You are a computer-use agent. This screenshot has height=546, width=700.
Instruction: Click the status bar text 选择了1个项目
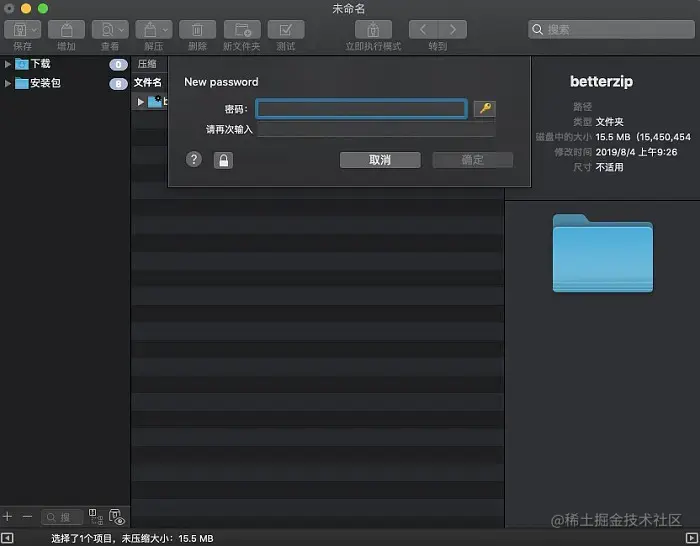[x=81, y=539]
